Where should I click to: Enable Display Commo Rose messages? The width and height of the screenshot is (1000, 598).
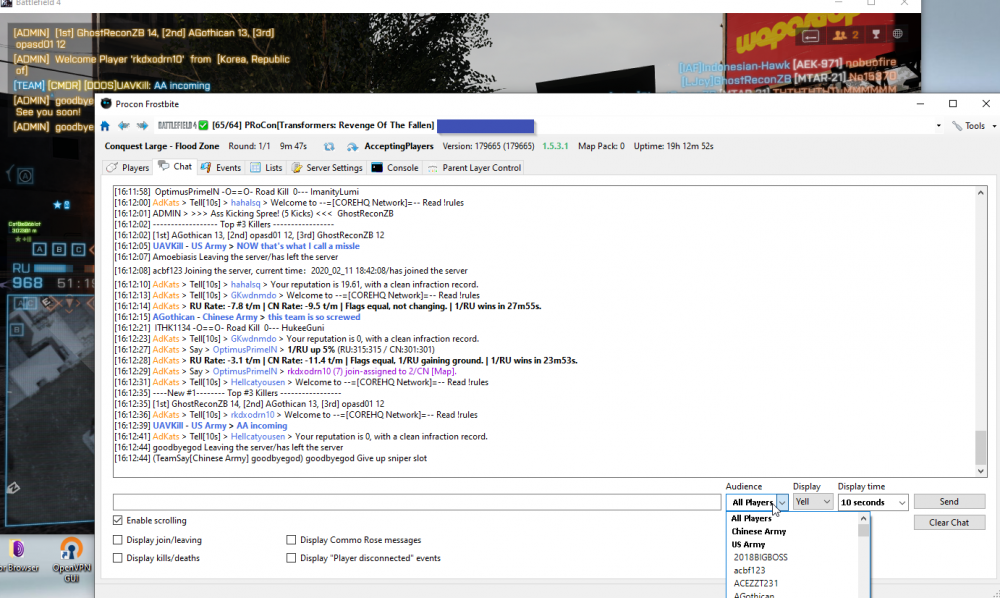291,539
